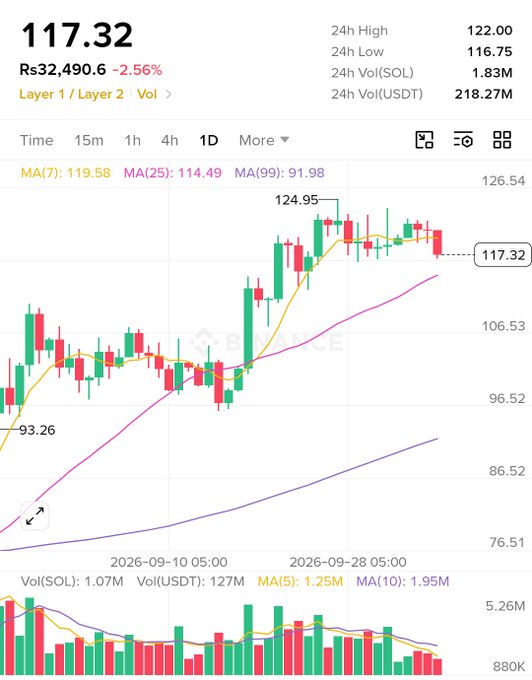Tap the 24h Low value 116.75
The image size is (532, 680).
pyautogui.click(x=490, y=52)
